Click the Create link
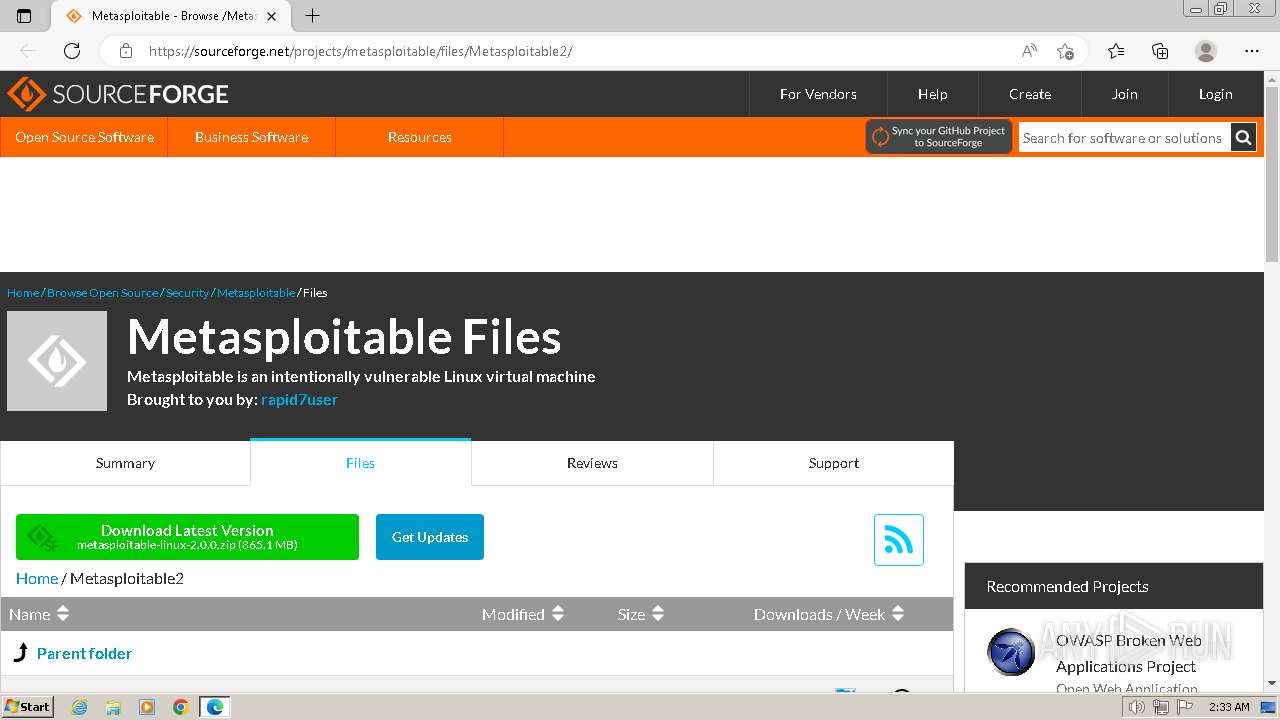 (1030, 94)
